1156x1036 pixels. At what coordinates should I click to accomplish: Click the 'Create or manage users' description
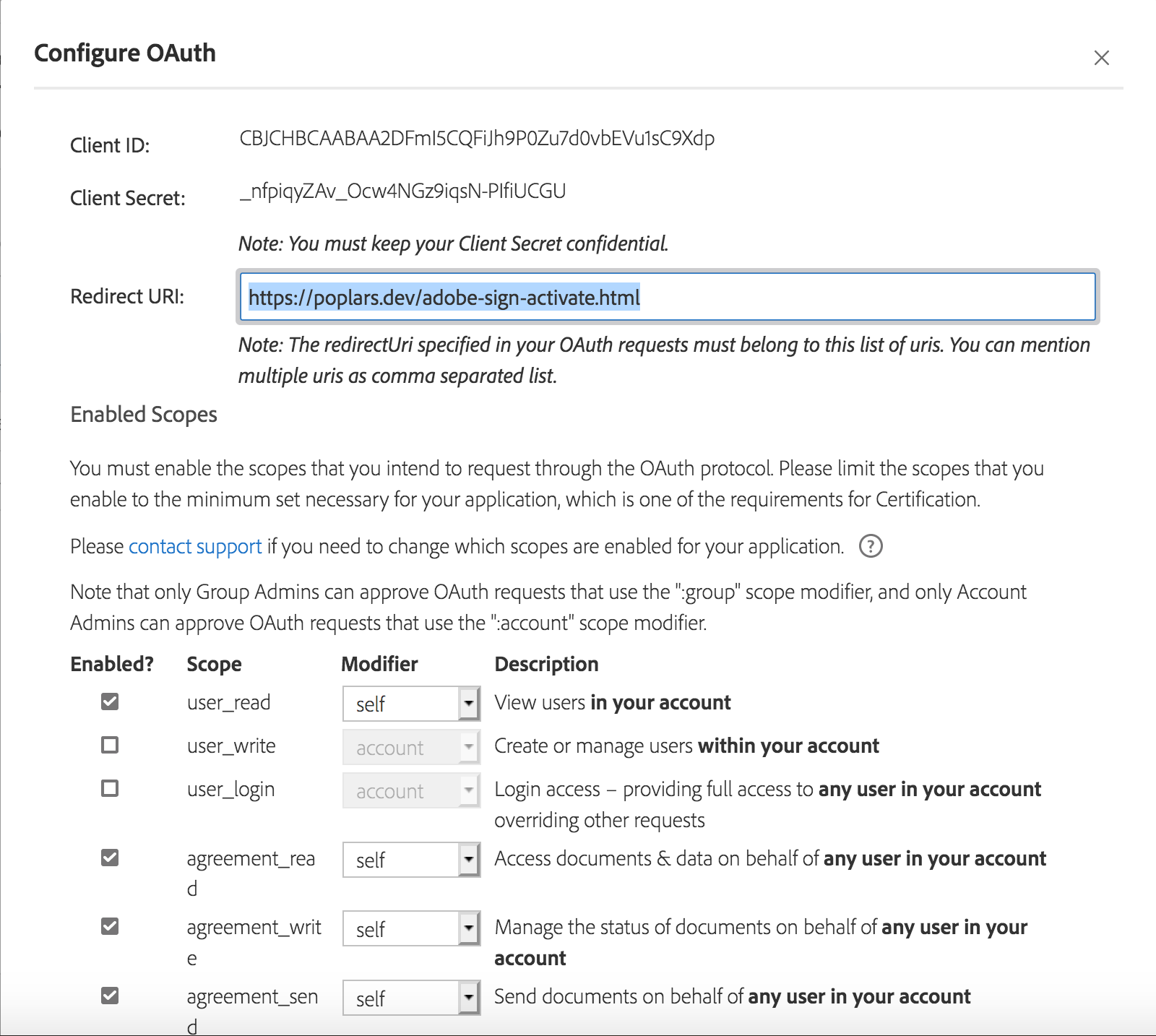[686, 746]
